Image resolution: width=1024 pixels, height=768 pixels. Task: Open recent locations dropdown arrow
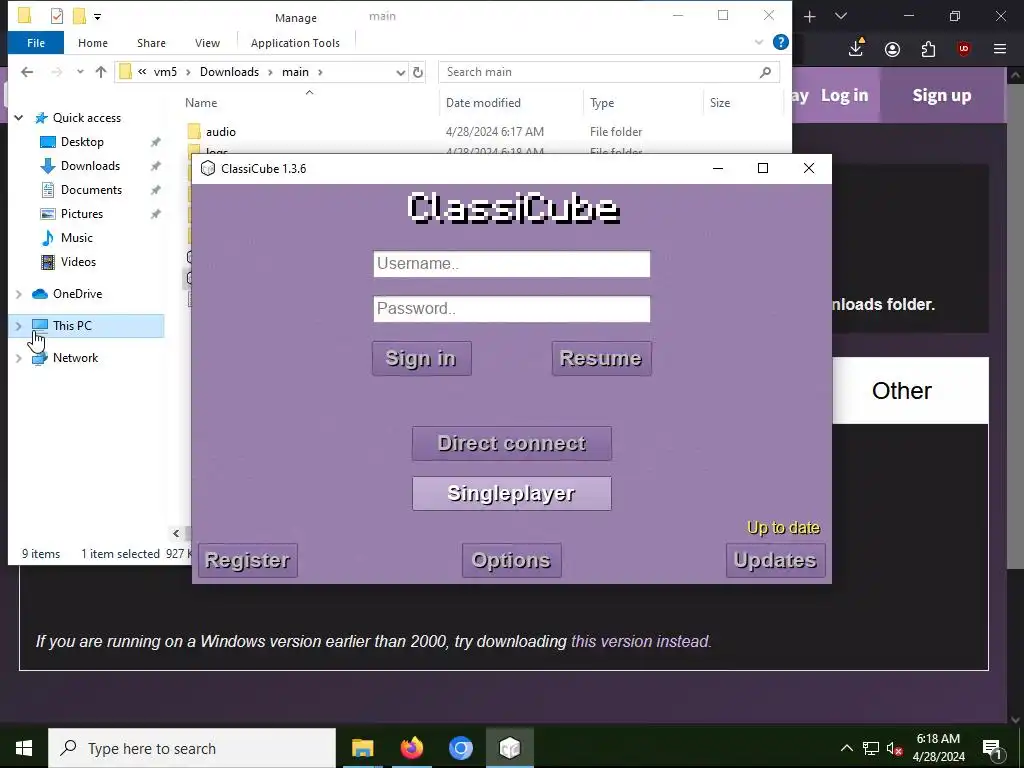click(x=80, y=72)
